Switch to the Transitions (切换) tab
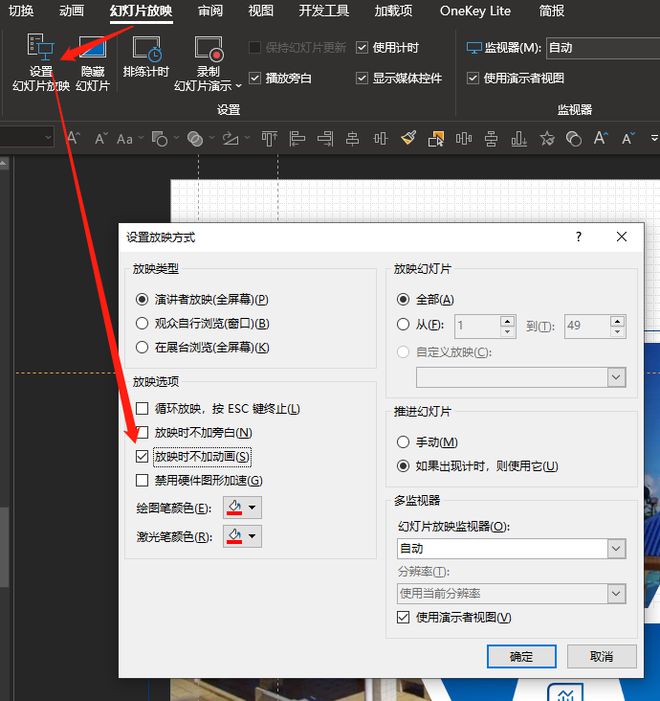The height and width of the screenshot is (701, 660). (x=21, y=11)
